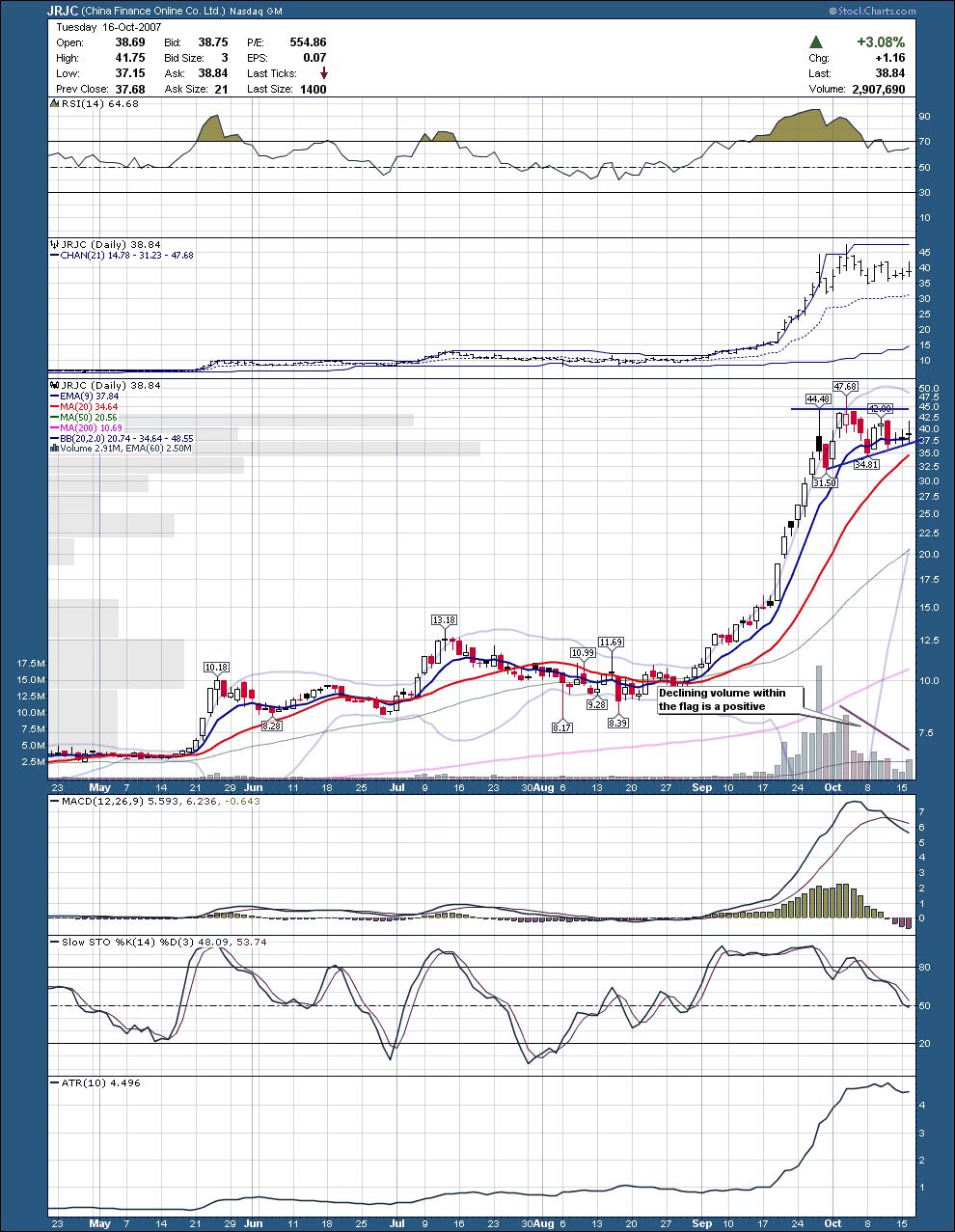Click the China Finance Online Co. Ltd. name
Screen dimensions: 955x1232
coord(153,13)
